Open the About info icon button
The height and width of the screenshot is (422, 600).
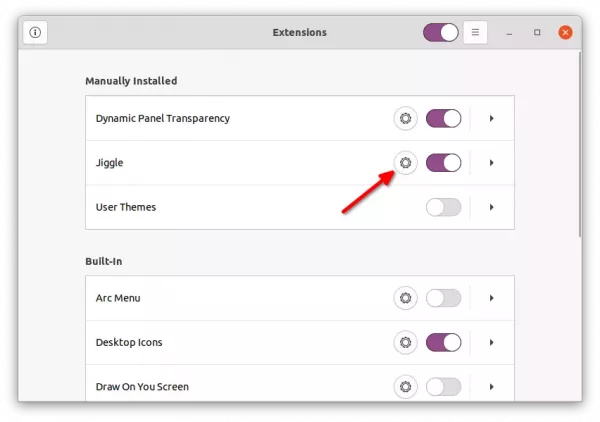[35, 33]
